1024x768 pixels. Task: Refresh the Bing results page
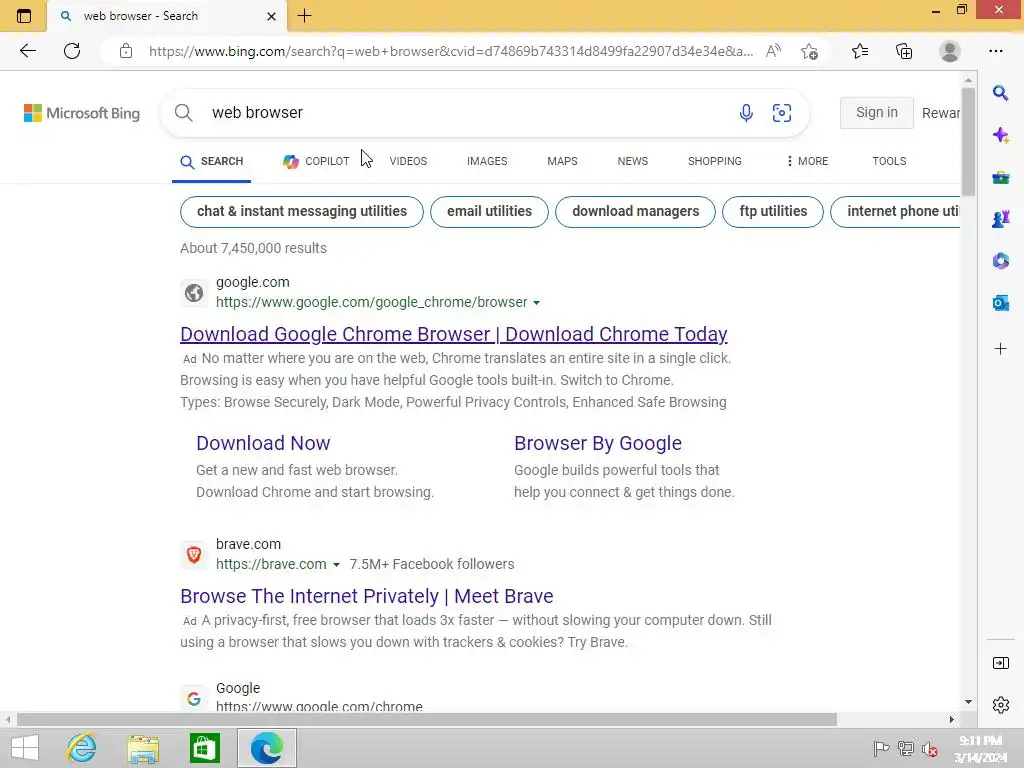tap(72, 51)
